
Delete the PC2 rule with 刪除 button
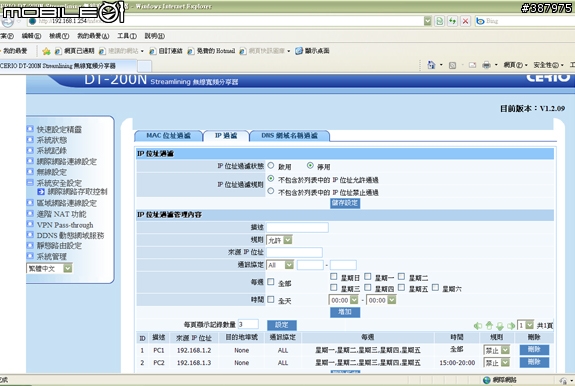[534, 363]
